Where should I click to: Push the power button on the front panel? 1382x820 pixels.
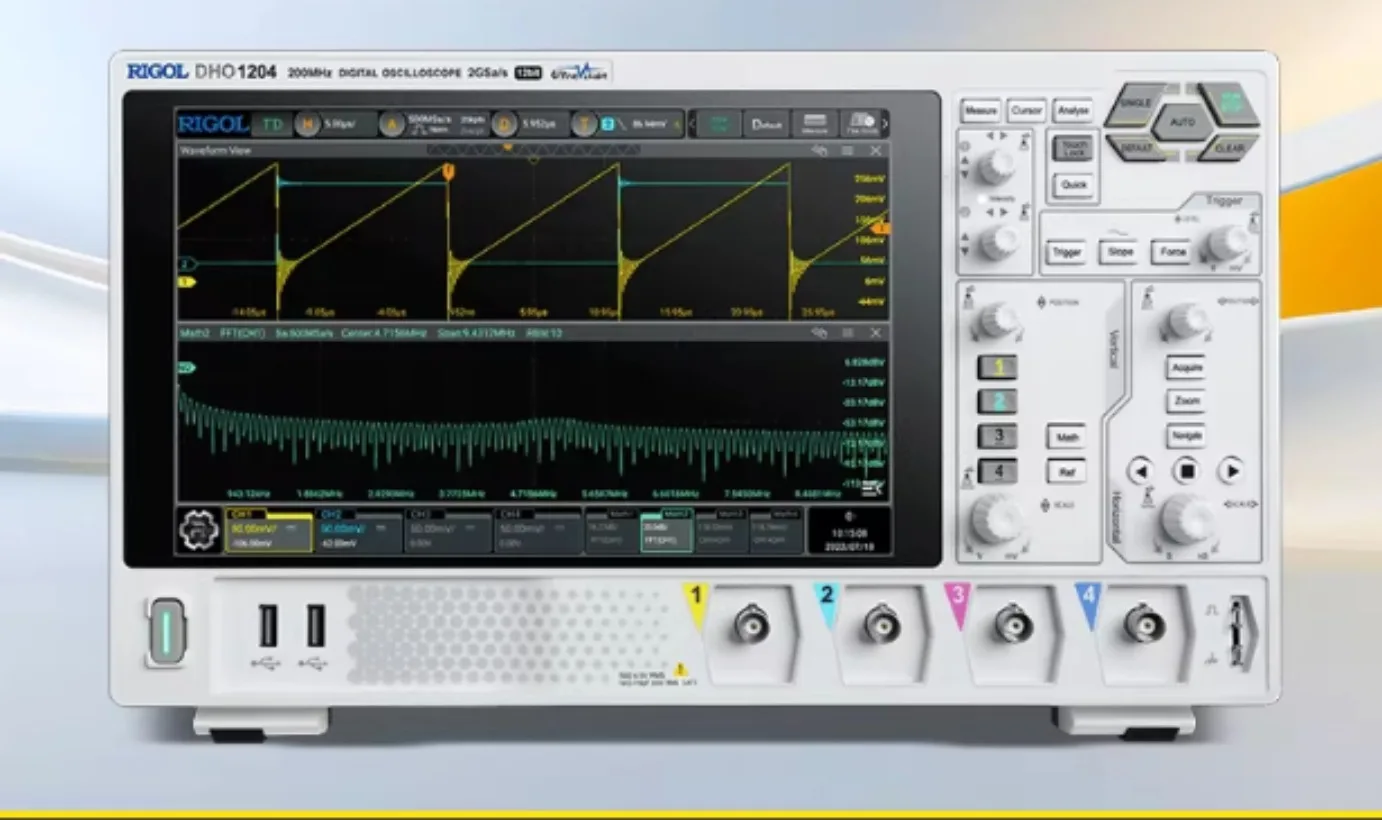point(167,631)
